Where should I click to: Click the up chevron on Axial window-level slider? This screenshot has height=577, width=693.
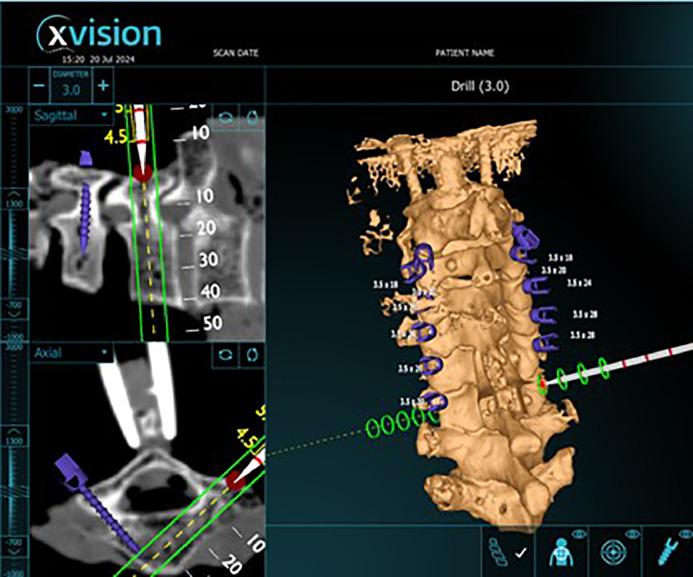click(x=14, y=432)
